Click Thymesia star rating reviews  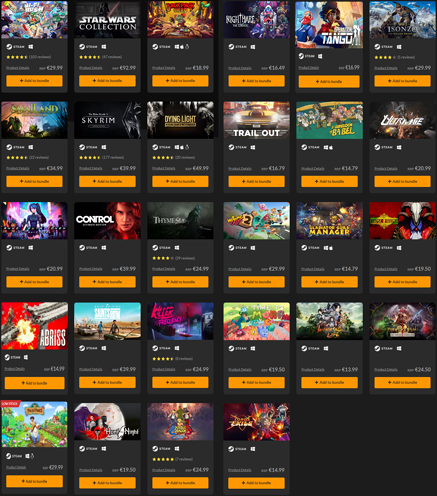(173, 258)
